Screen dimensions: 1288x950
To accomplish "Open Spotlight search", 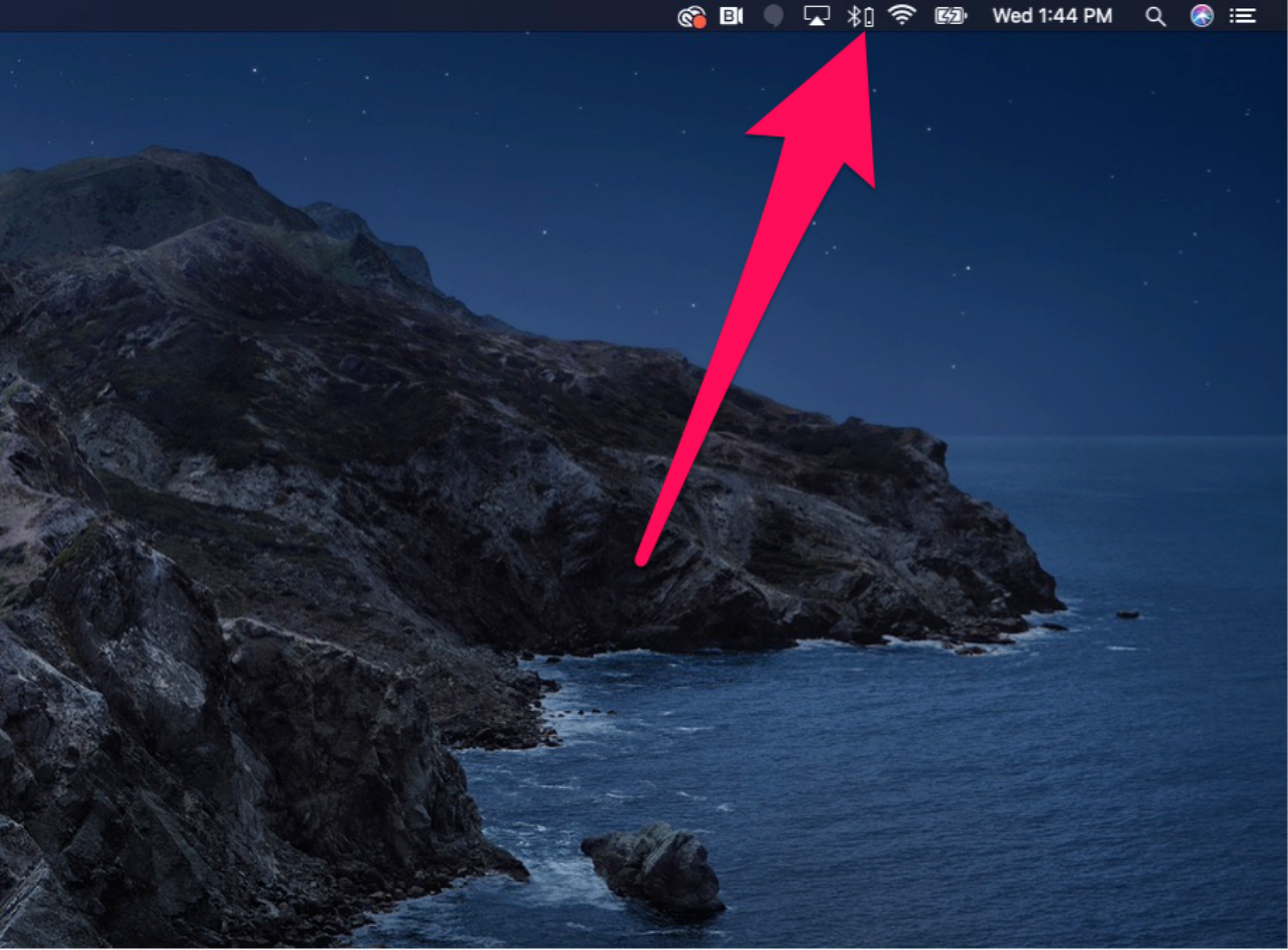I will point(1155,16).
